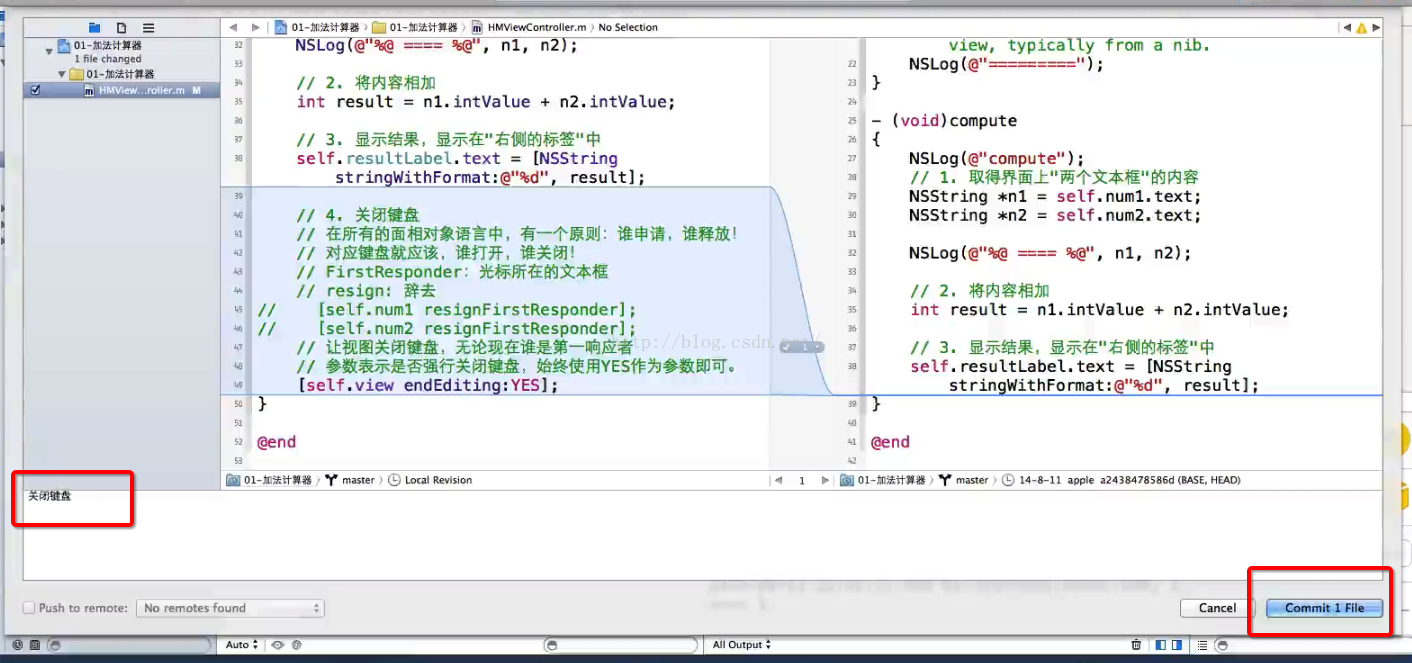The image size is (1412, 663).
Task: Click the branch icon beside left master
Action: pos(332,480)
